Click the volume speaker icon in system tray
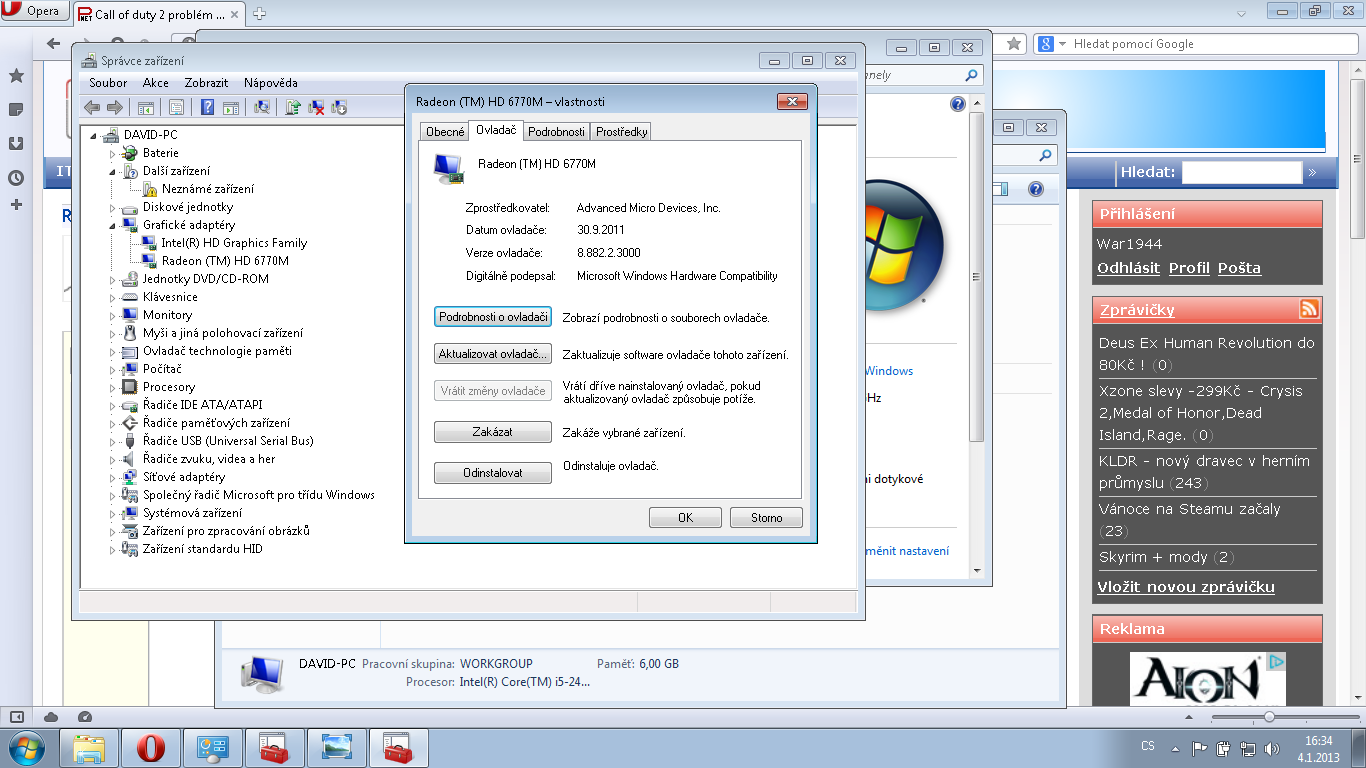This screenshot has width=1366, height=768. (1271, 748)
